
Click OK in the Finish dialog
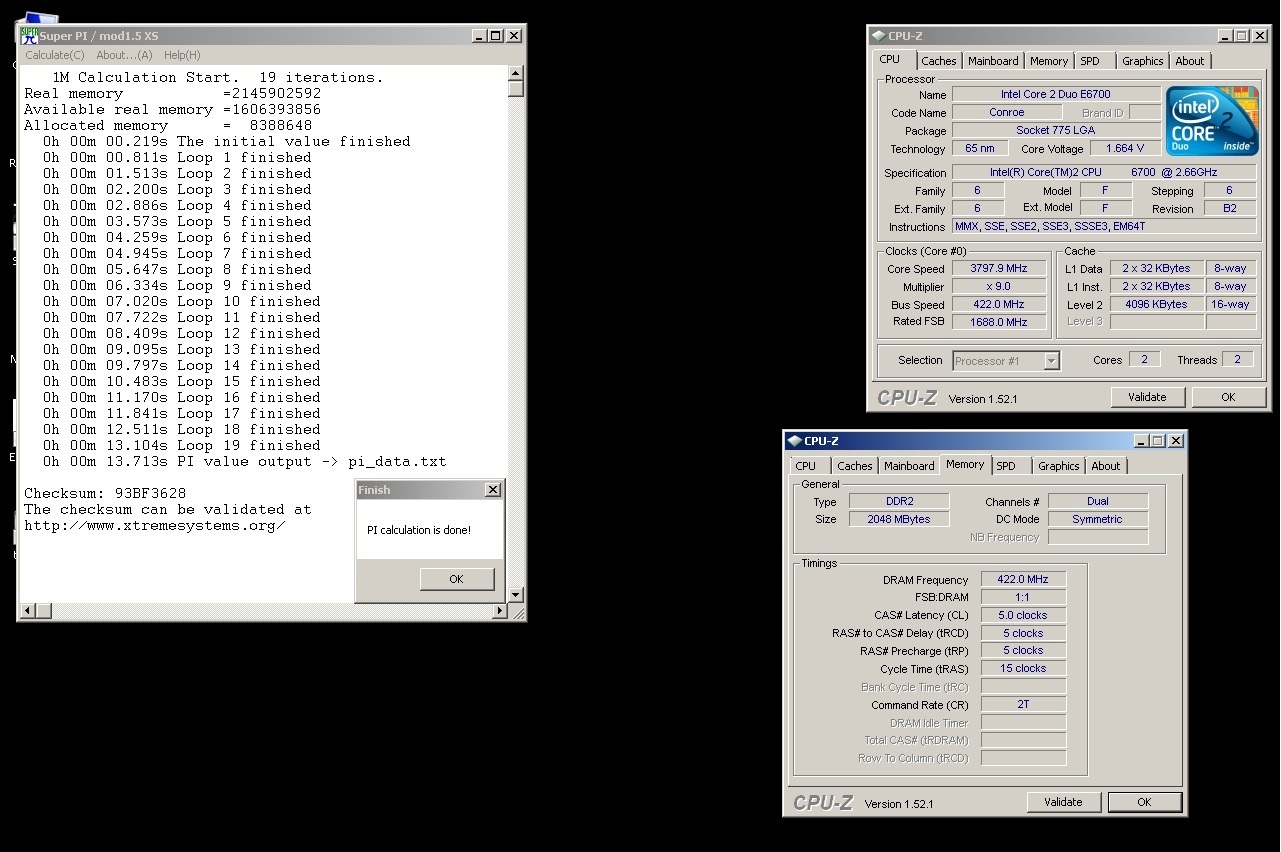[456, 579]
